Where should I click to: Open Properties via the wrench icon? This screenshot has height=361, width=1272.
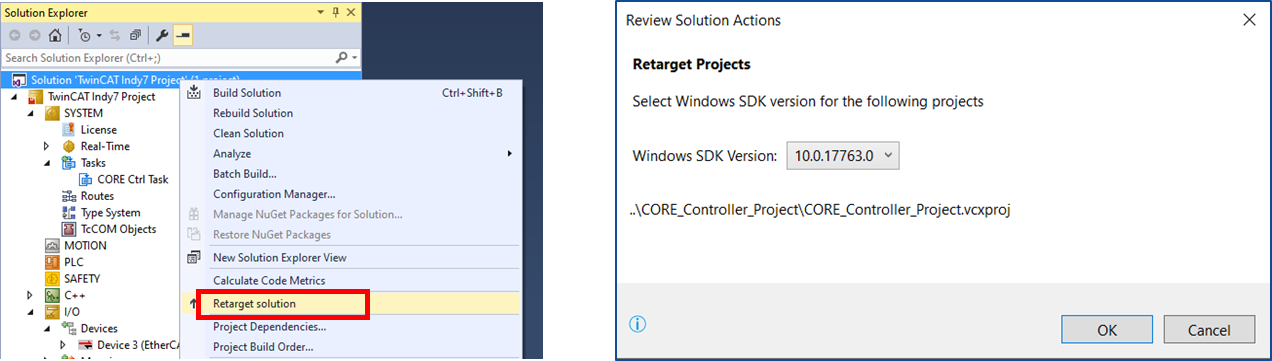[x=162, y=35]
